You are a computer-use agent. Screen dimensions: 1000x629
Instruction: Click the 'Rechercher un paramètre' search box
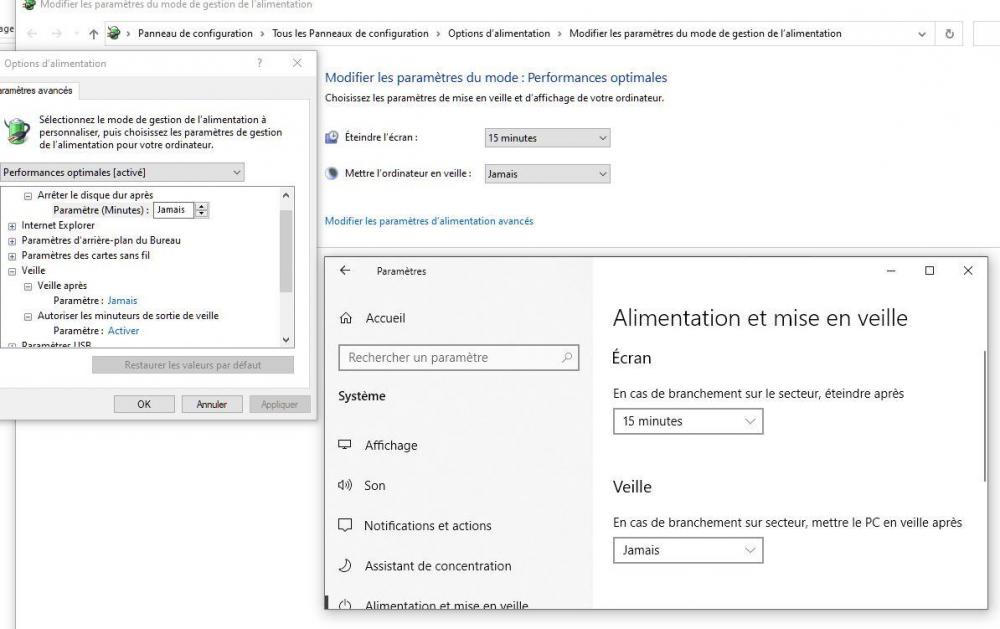click(x=459, y=358)
